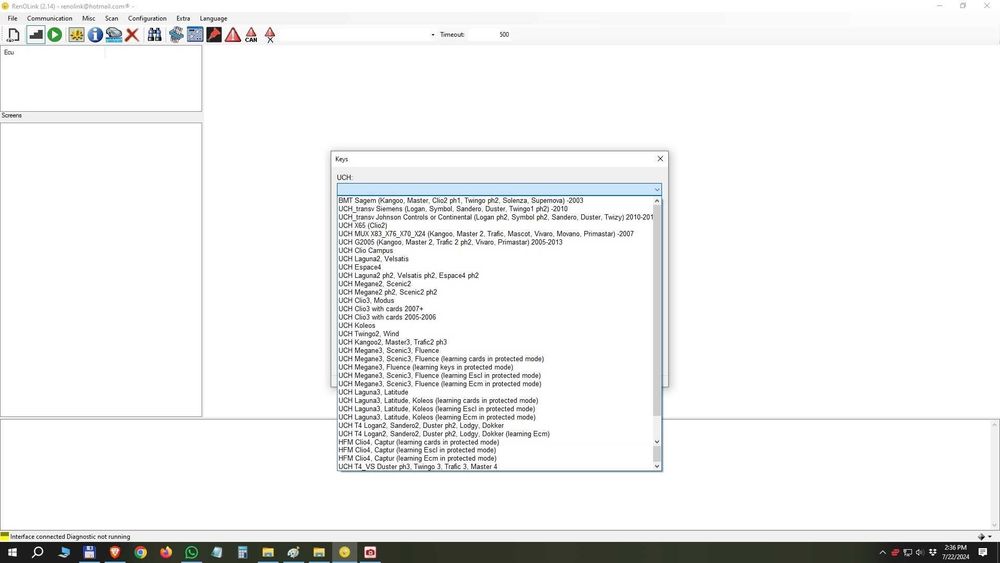Open the Windows notification center icon
The height and width of the screenshot is (563, 1000).
pos(983,552)
